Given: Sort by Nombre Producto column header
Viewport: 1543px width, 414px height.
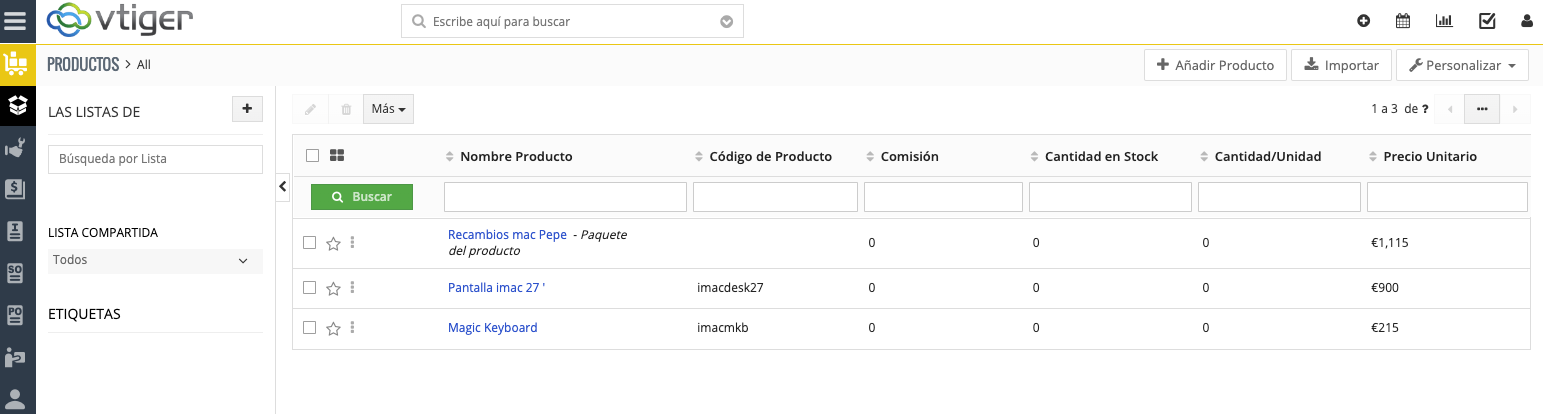Looking at the screenshot, I should coord(516,156).
